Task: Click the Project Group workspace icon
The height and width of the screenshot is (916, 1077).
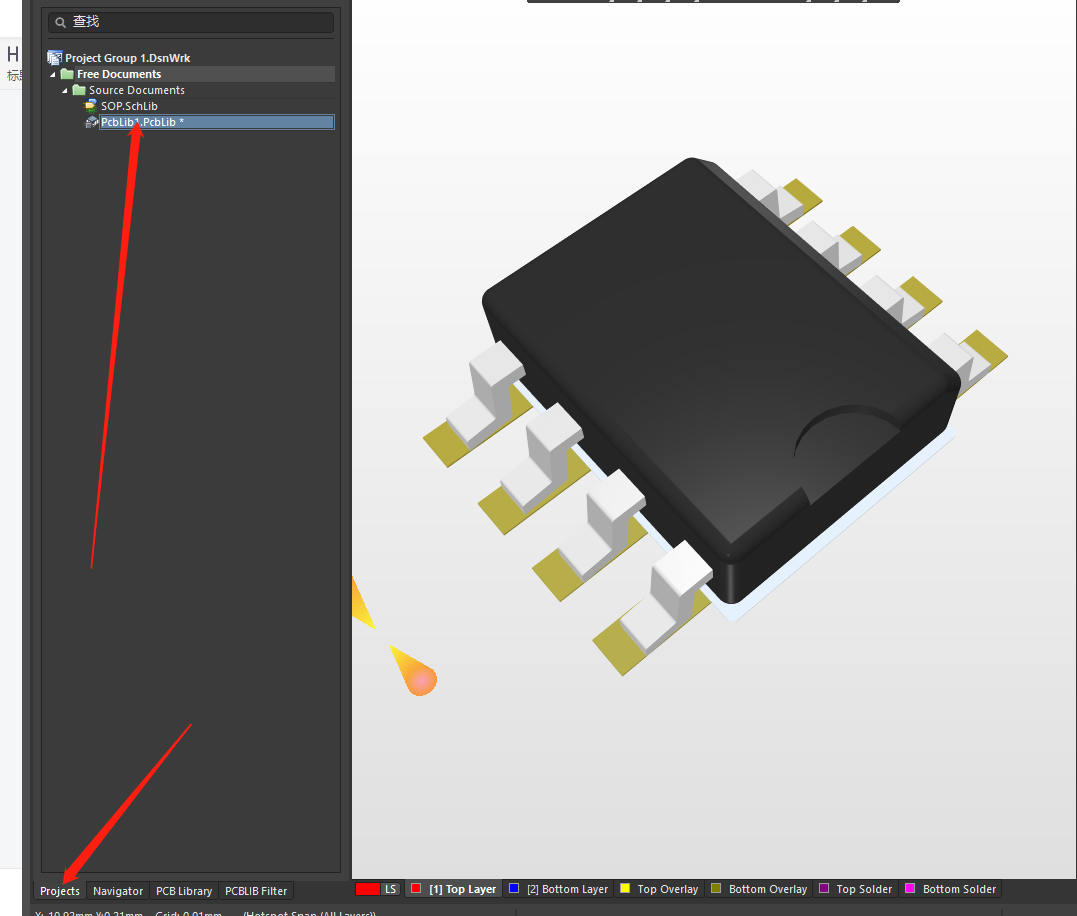Action: [54, 58]
